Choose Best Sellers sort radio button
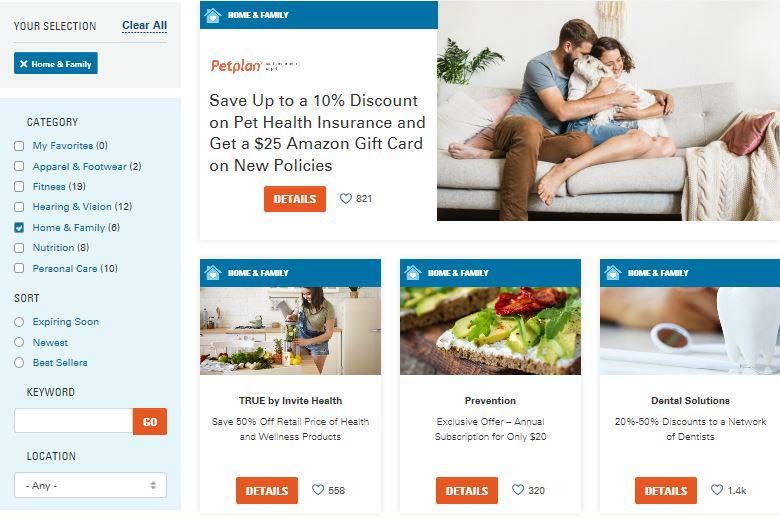The width and height of the screenshot is (780, 518). tap(19, 363)
